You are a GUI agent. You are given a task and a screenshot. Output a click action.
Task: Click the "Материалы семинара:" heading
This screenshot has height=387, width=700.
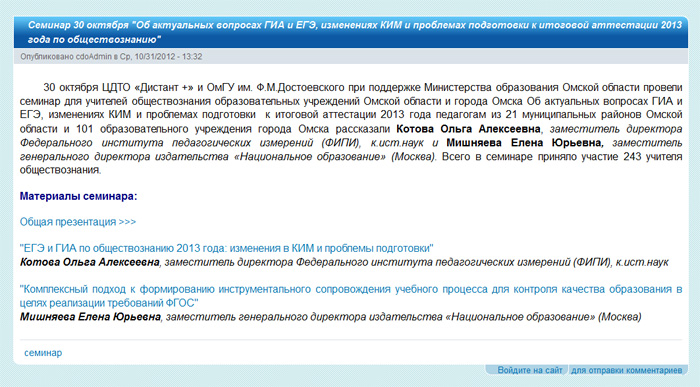point(79,196)
